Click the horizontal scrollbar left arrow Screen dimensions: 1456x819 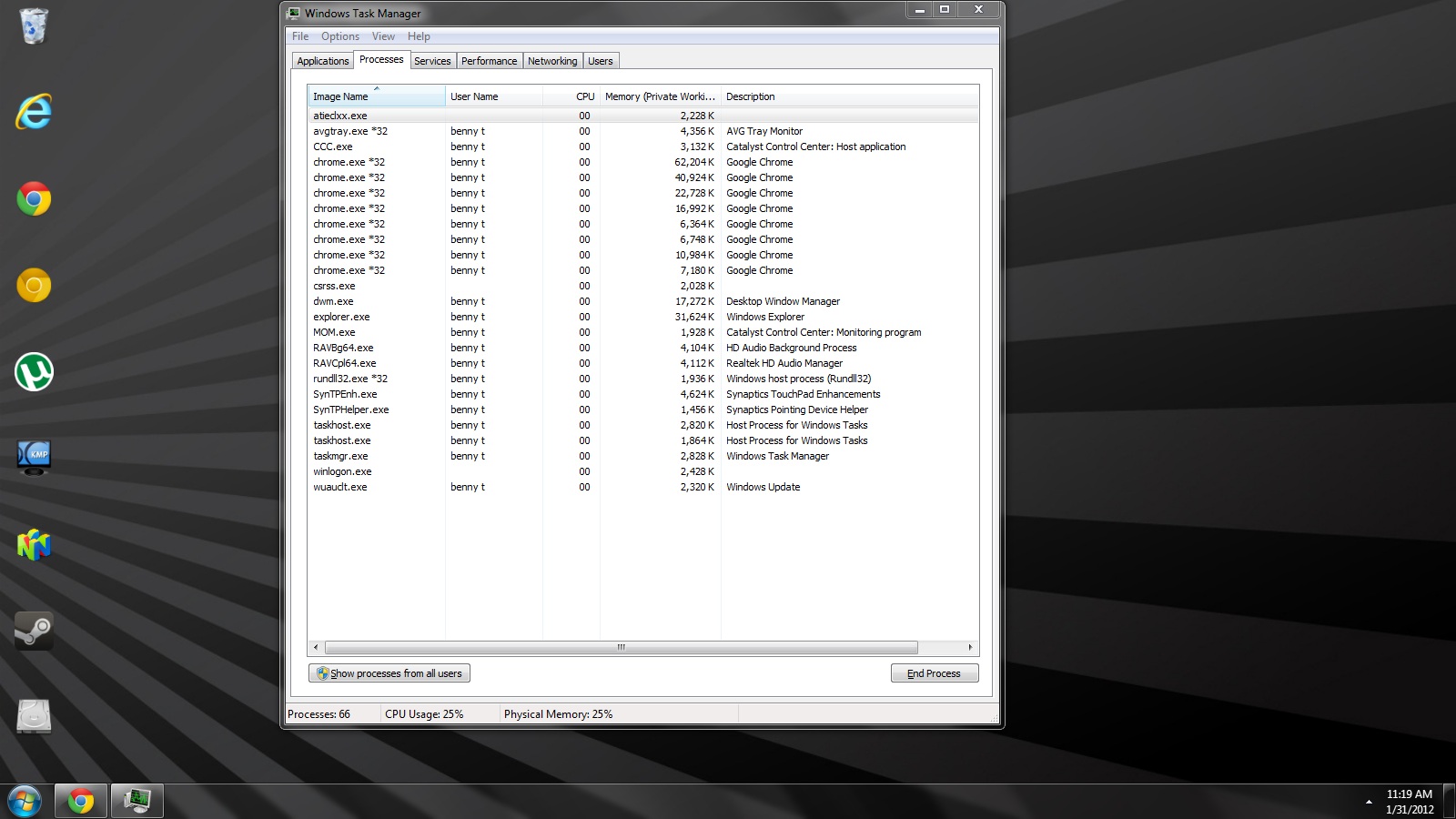316,648
